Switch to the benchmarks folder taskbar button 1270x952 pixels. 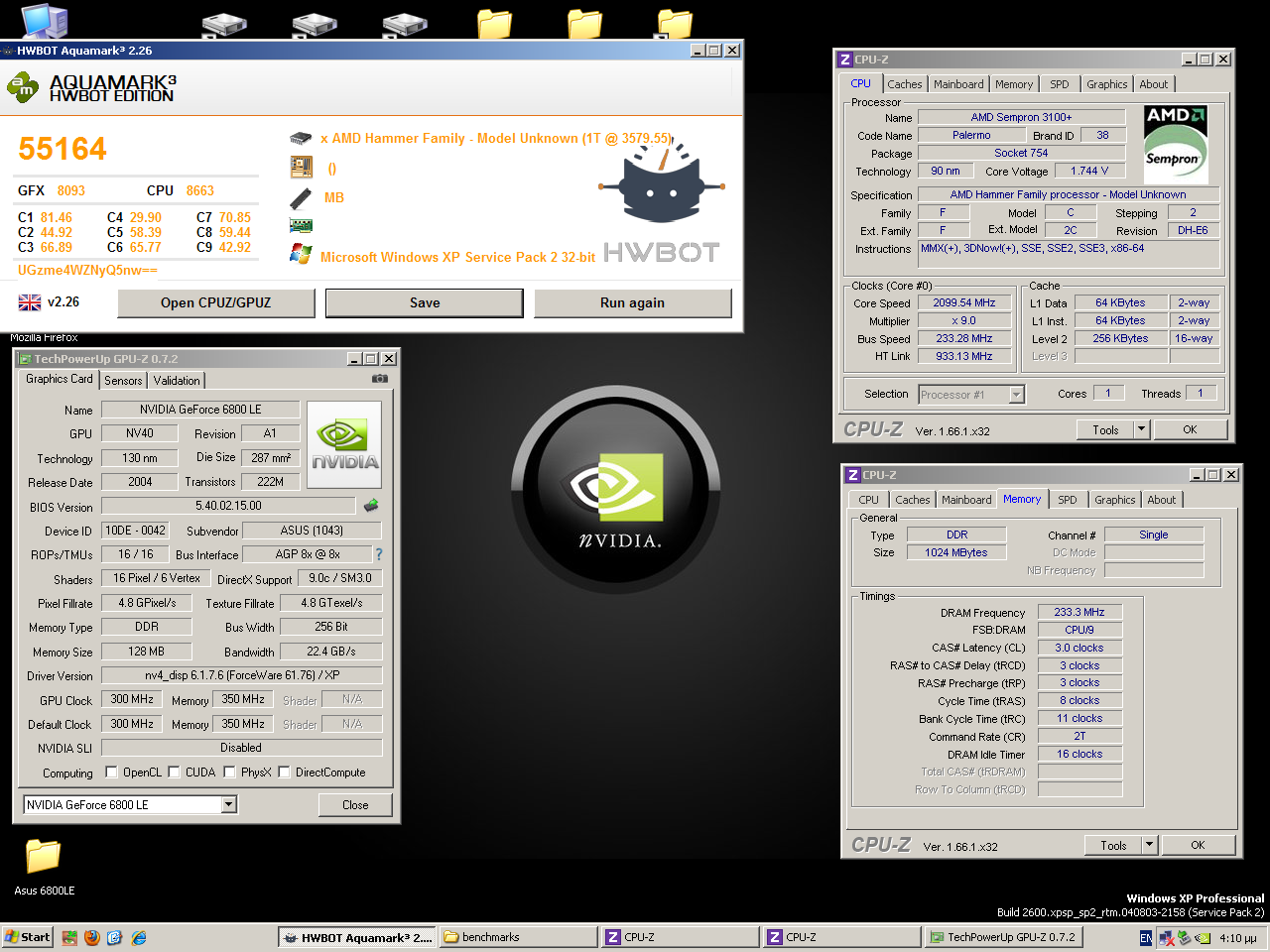(x=518, y=937)
